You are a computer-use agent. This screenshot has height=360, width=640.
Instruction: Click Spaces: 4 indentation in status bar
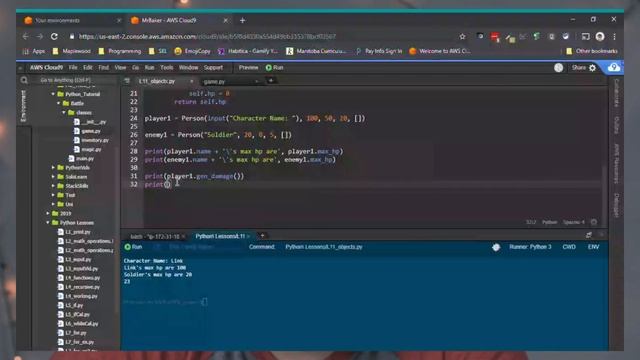pos(574,222)
